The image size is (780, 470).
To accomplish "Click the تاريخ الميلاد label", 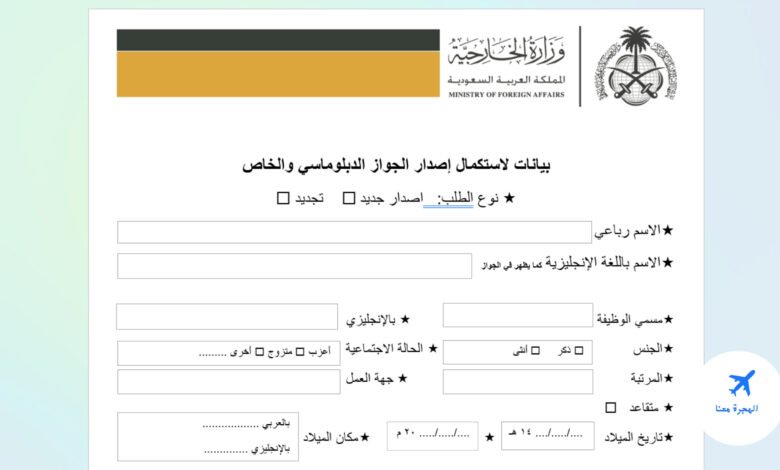I will (634, 438).
